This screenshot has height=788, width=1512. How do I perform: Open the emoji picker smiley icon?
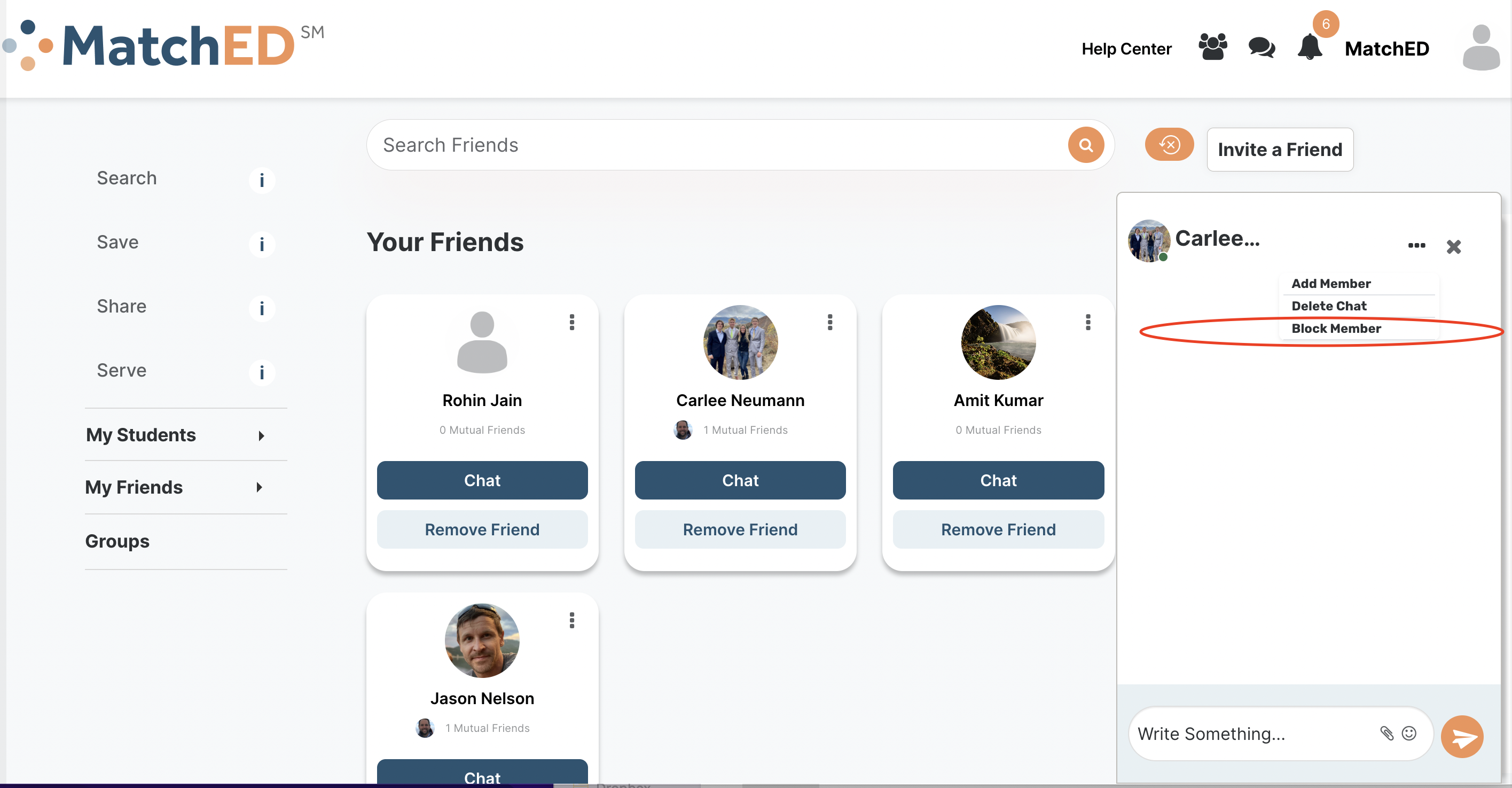[1409, 734]
